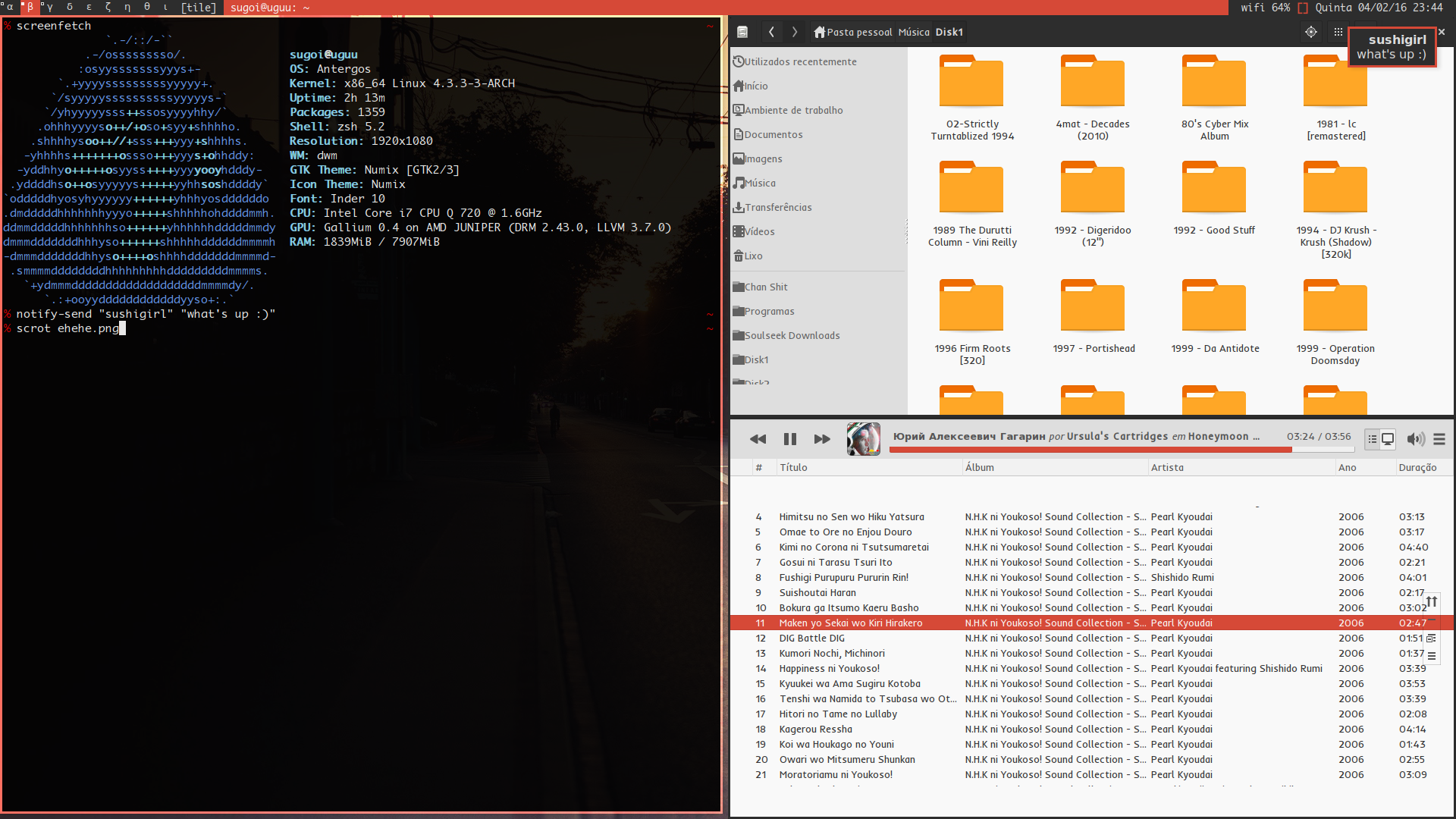Switch file manager to grid view
The image size is (1456, 819).
tap(1338, 32)
